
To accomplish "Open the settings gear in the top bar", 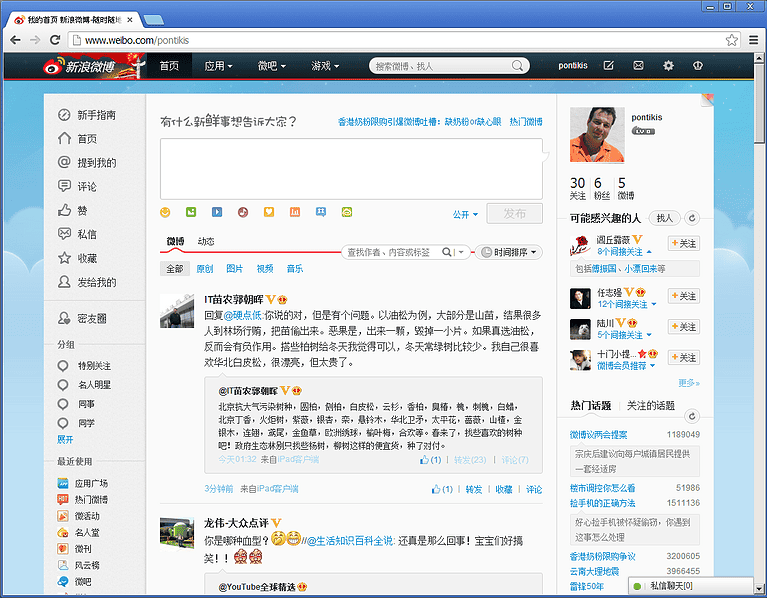I will point(668,66).
